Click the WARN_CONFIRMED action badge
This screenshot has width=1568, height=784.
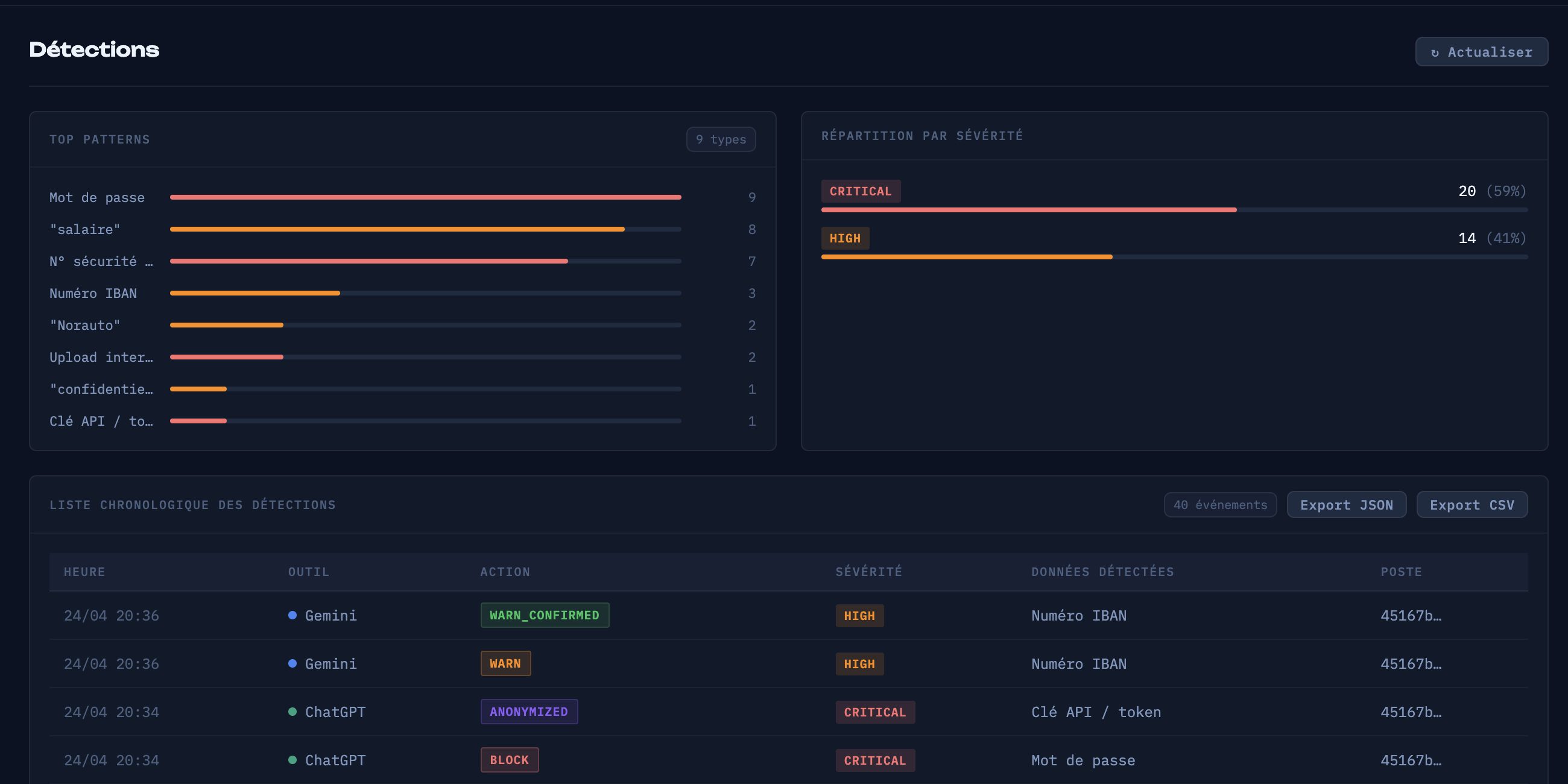pos(545,615)
